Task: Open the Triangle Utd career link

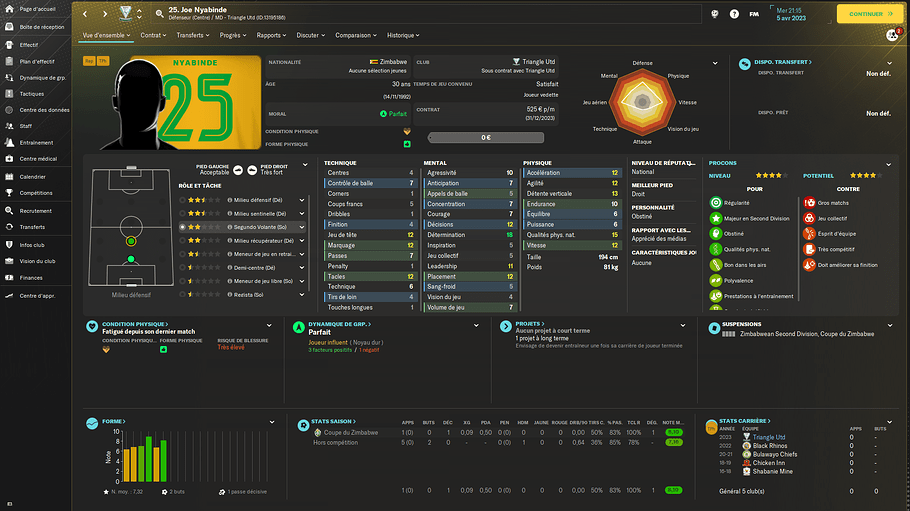Action: 768,437
